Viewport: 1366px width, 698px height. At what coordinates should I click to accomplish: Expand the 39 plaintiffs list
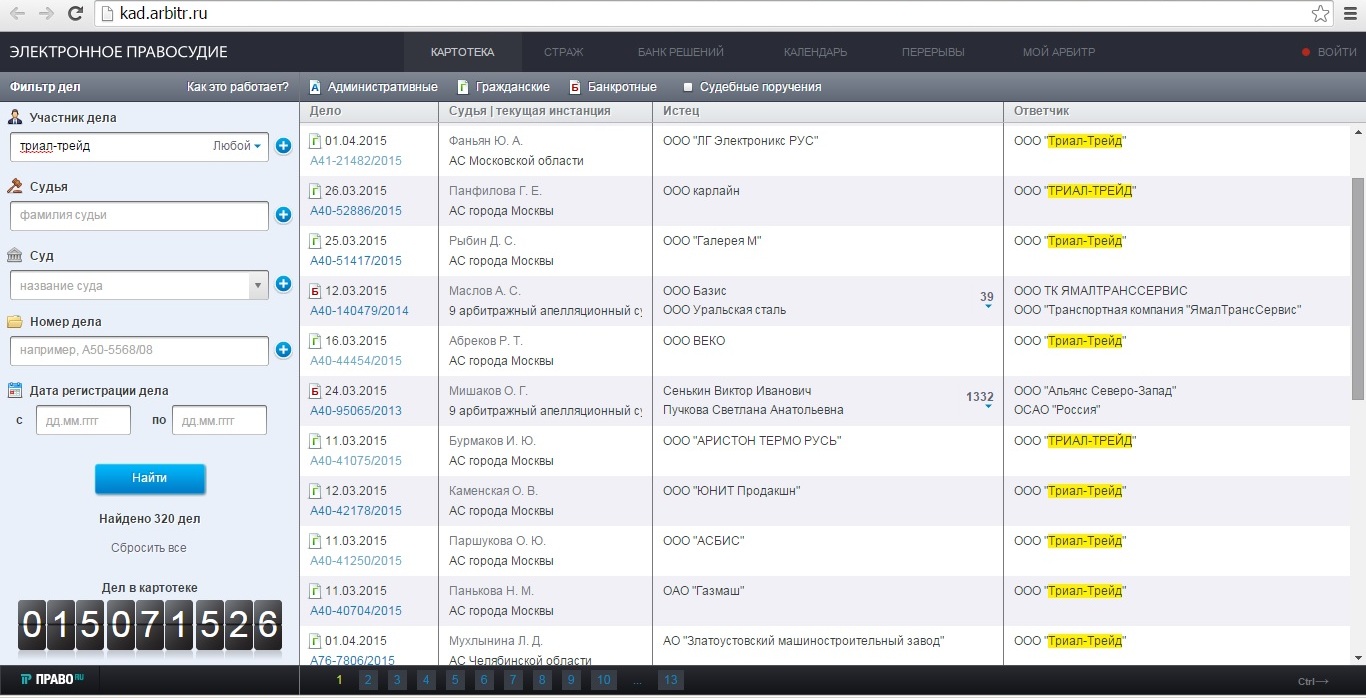(987, 299)
